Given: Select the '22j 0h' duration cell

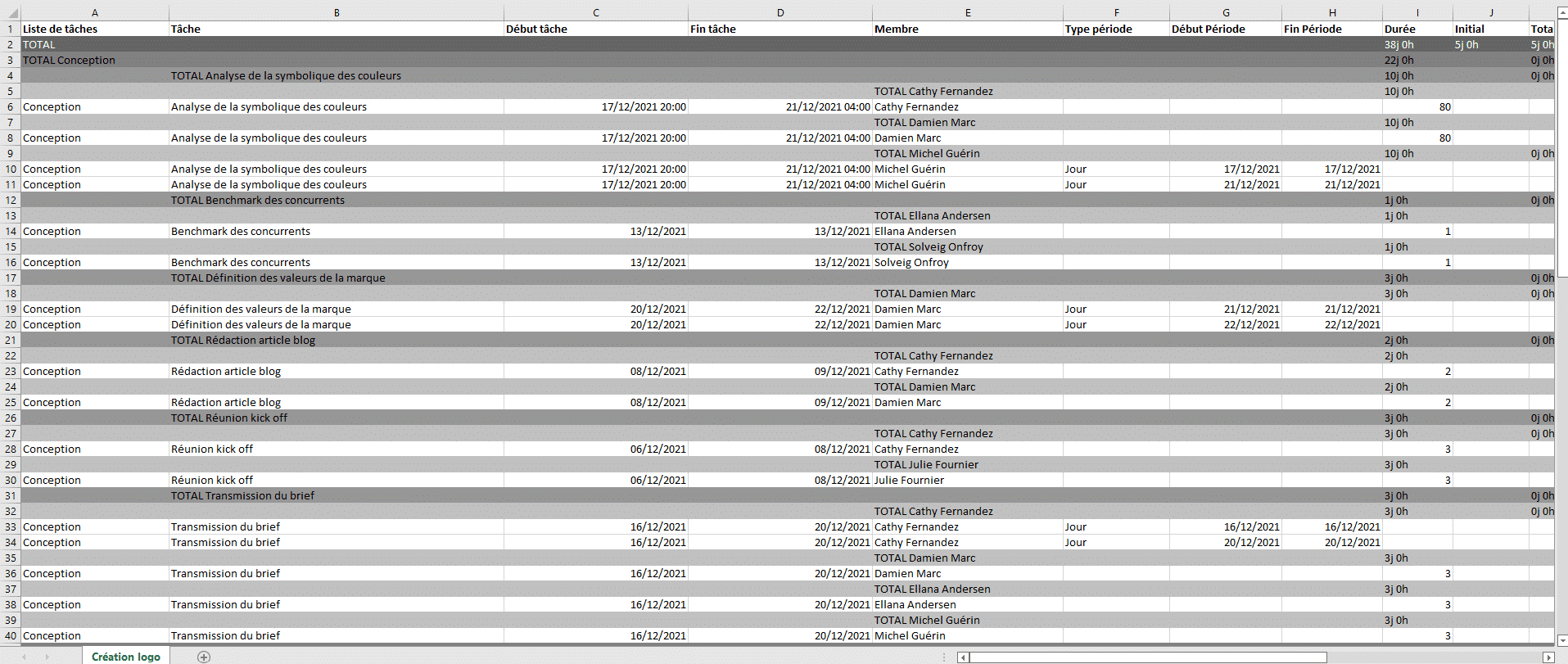Looking at the screenshot, I should point(1418,60).
